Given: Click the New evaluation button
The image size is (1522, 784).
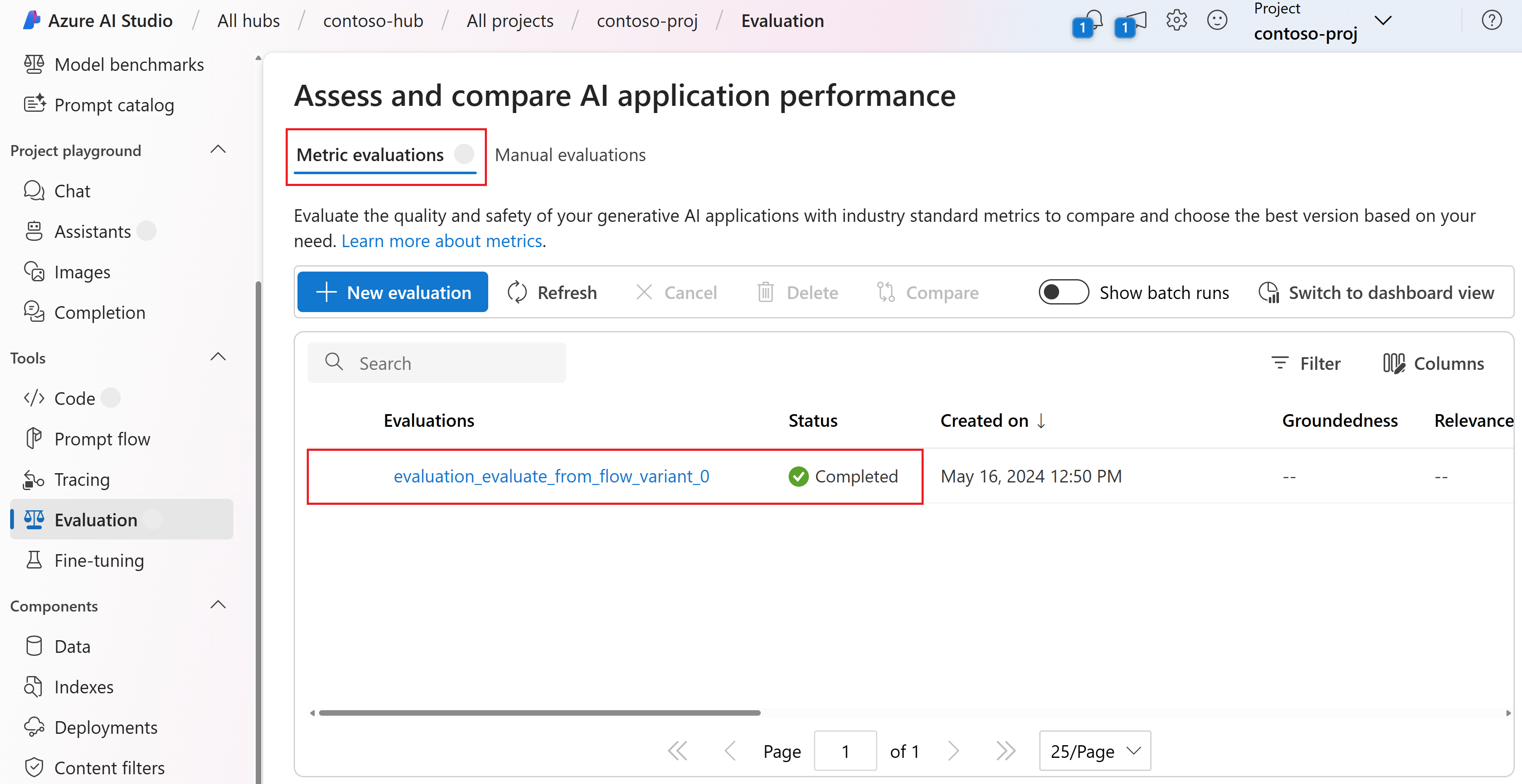Looking at the screenshot, I should (x=392, y=292).
